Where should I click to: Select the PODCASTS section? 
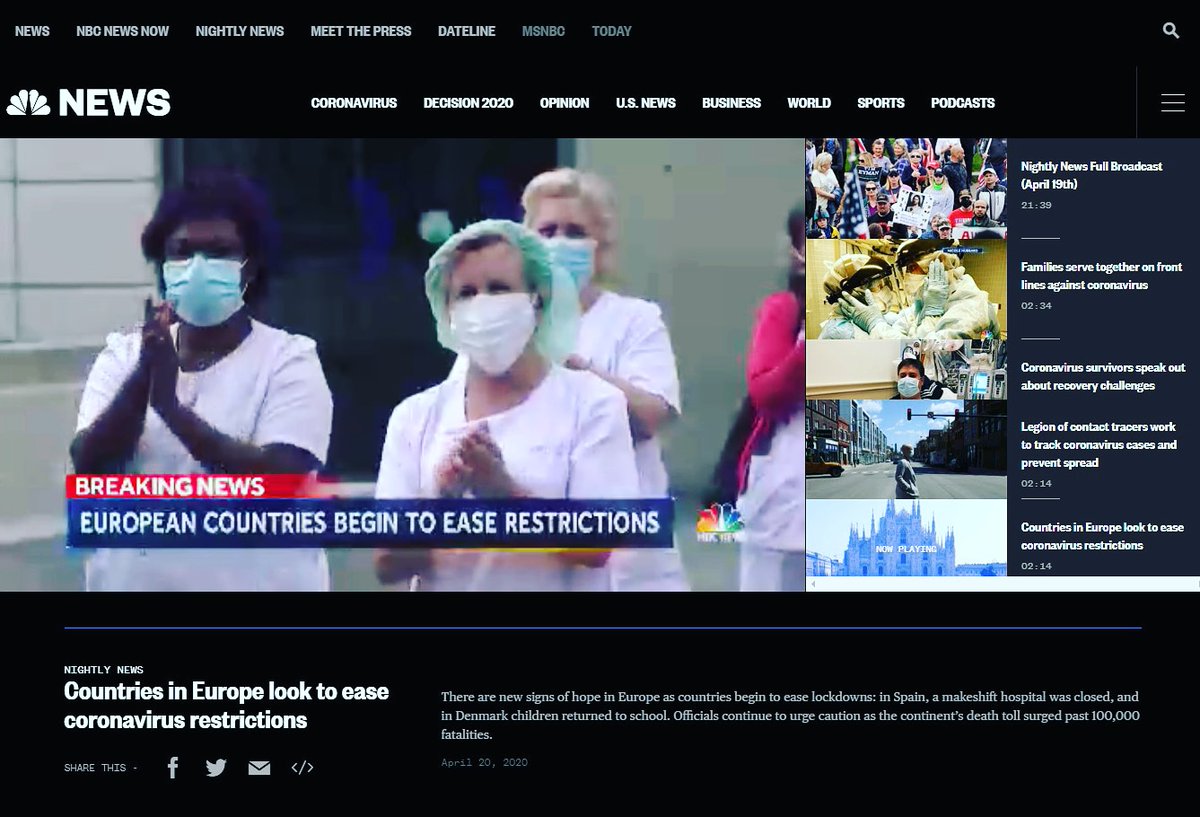[963, 102]
